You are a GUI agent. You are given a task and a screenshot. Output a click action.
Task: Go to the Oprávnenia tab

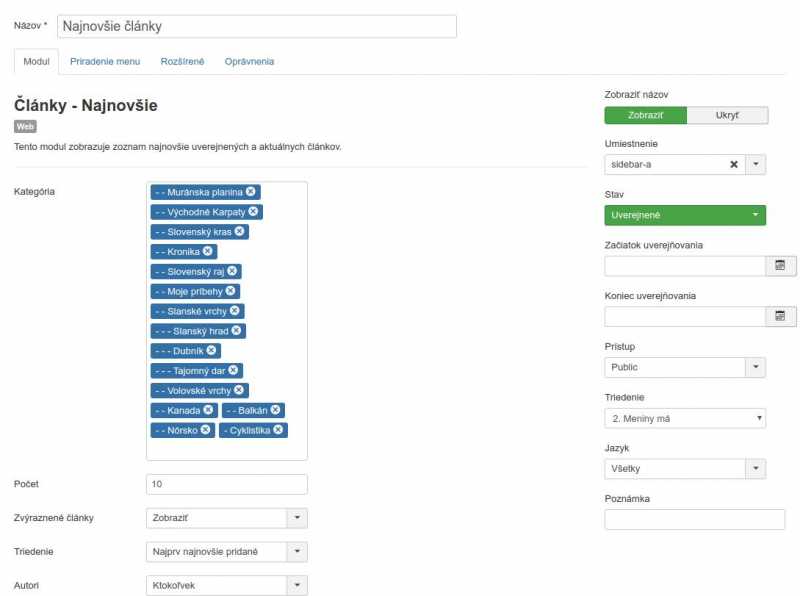pos(249,61)
